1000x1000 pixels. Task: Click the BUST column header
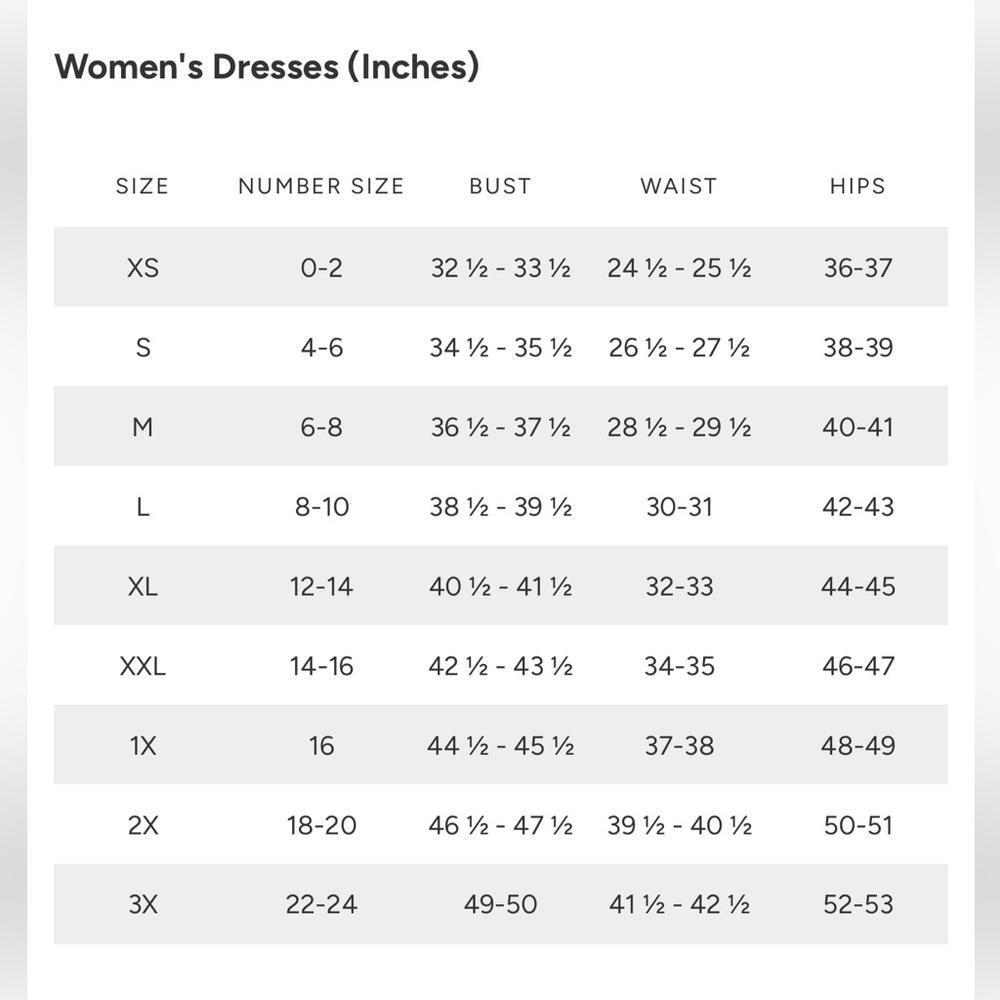click(x=500, y=186)
